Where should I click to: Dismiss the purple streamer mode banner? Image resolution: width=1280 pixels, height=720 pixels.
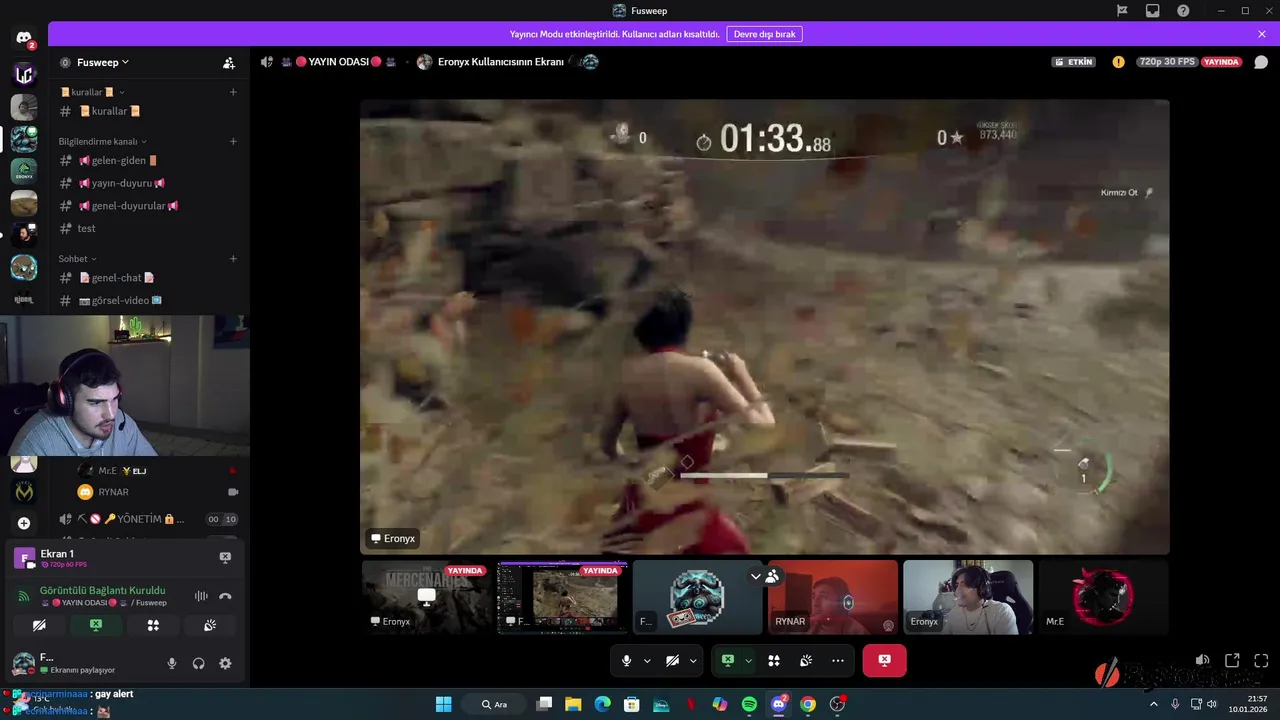coord(1262,34)
